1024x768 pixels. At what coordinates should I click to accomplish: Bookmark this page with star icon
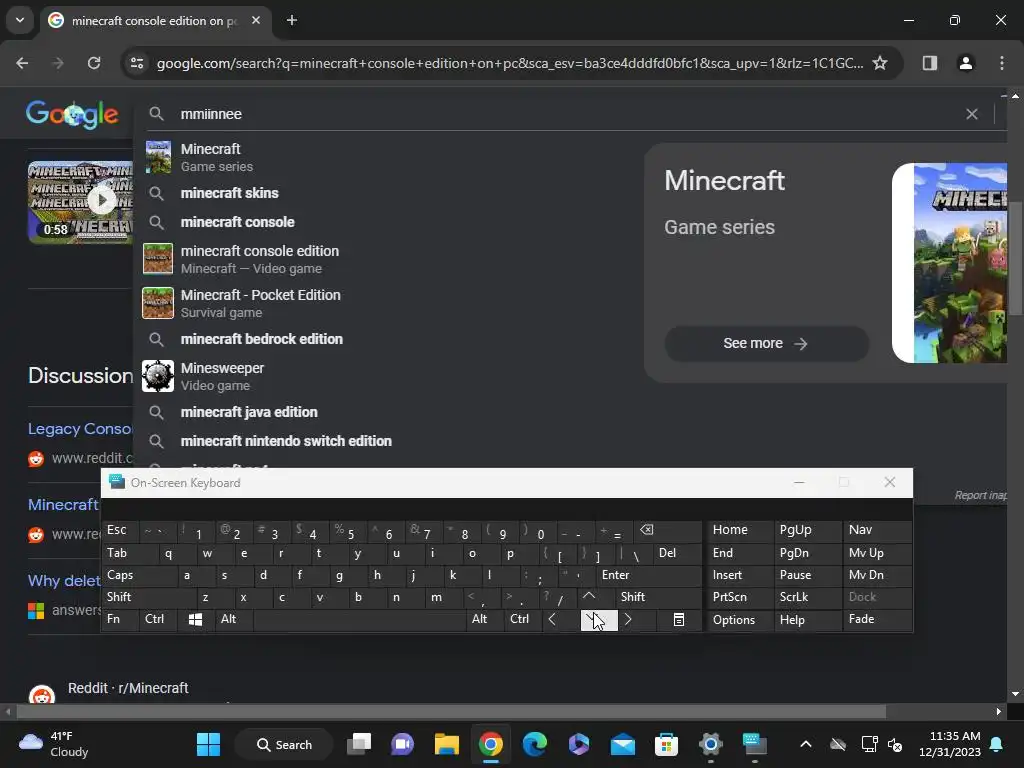pyautogui.click(x=880, y=63)
